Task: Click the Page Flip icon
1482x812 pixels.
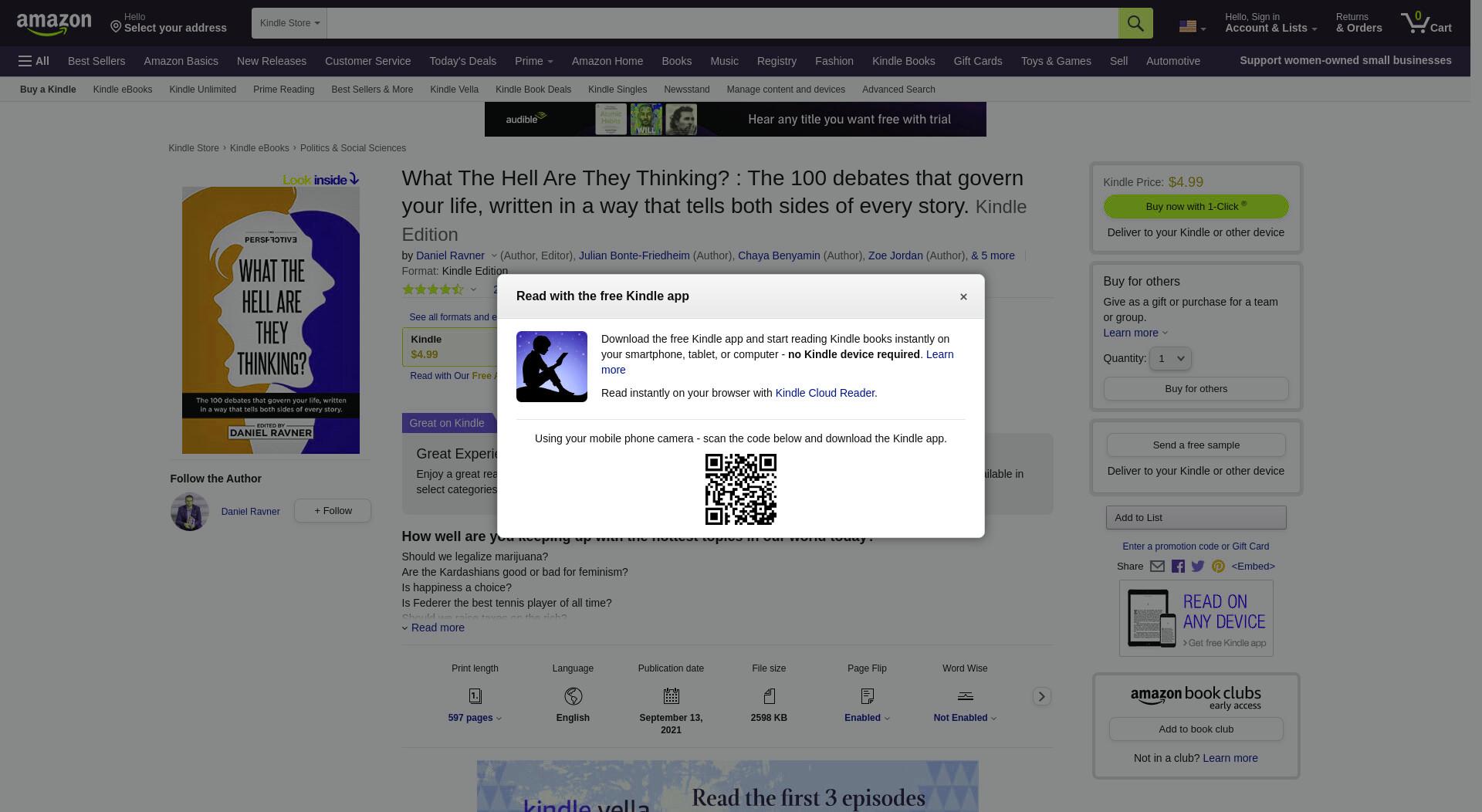Action: pyautogui.click(x=867, y=696)
